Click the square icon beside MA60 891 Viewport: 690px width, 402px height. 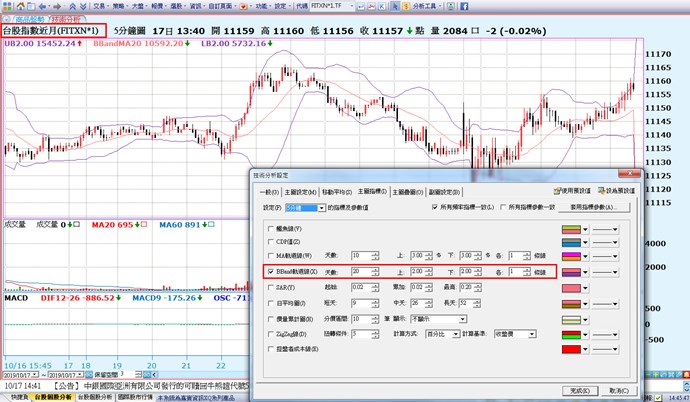(x=212, y=225)
